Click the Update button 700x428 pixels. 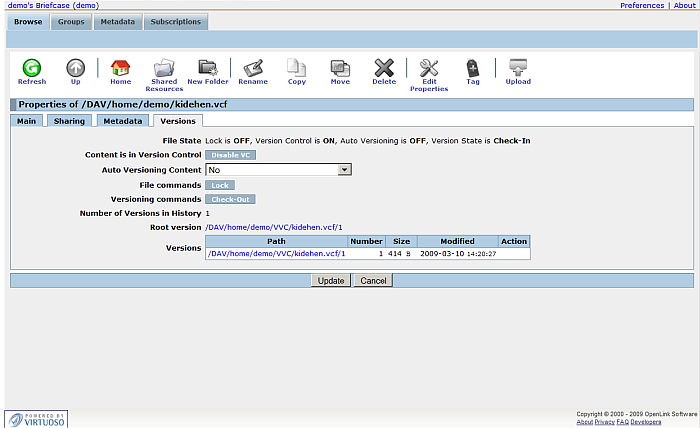tap(331, 280)
